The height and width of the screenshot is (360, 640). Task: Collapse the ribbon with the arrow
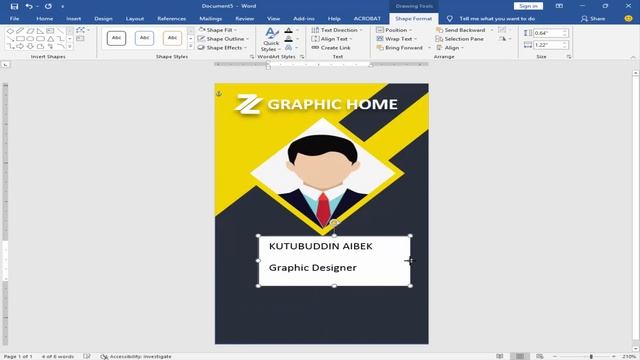coord(633,57)
